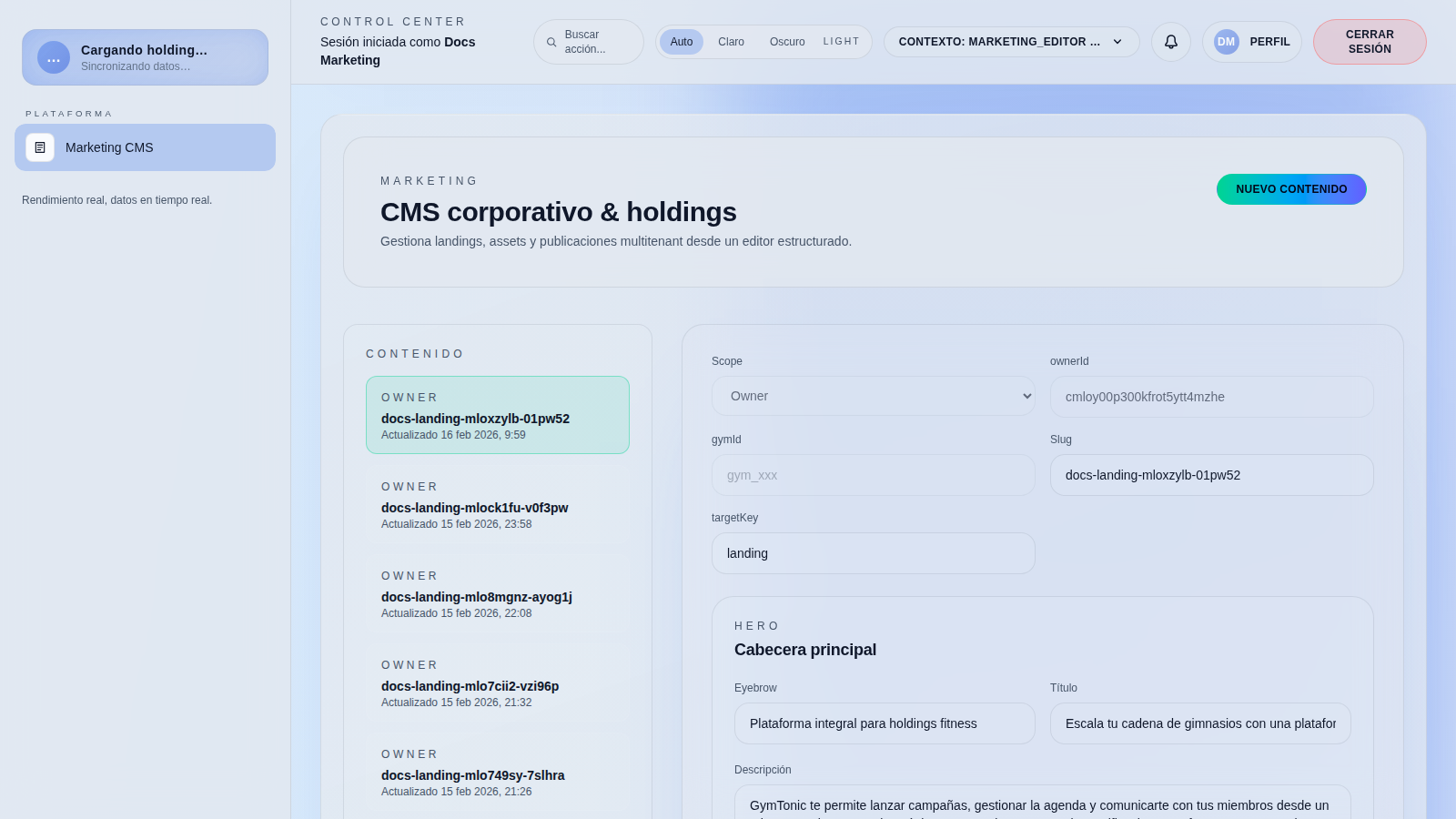Click the search magnifier icon
The height and width of the screenshot is (819, 1456).
pos(551,42)
